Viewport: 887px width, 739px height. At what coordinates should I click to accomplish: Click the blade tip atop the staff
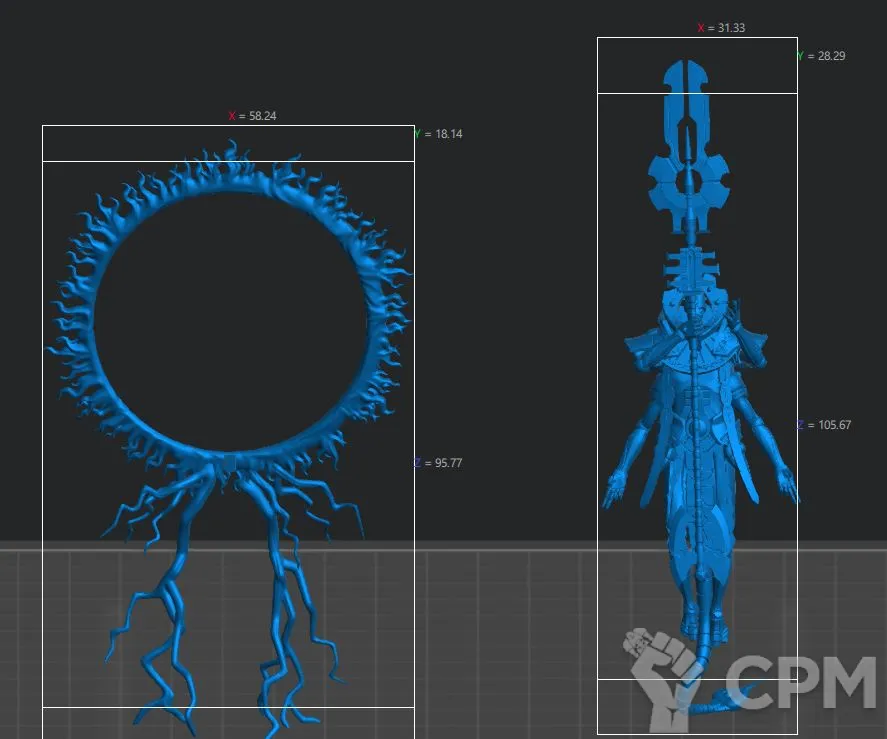pos(687,80)
